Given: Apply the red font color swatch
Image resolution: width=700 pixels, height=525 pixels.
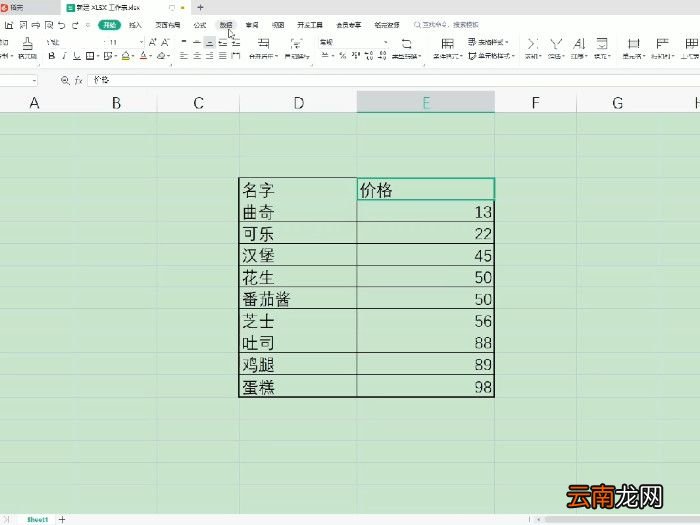Looking at the screenshot, I should 143,56.
